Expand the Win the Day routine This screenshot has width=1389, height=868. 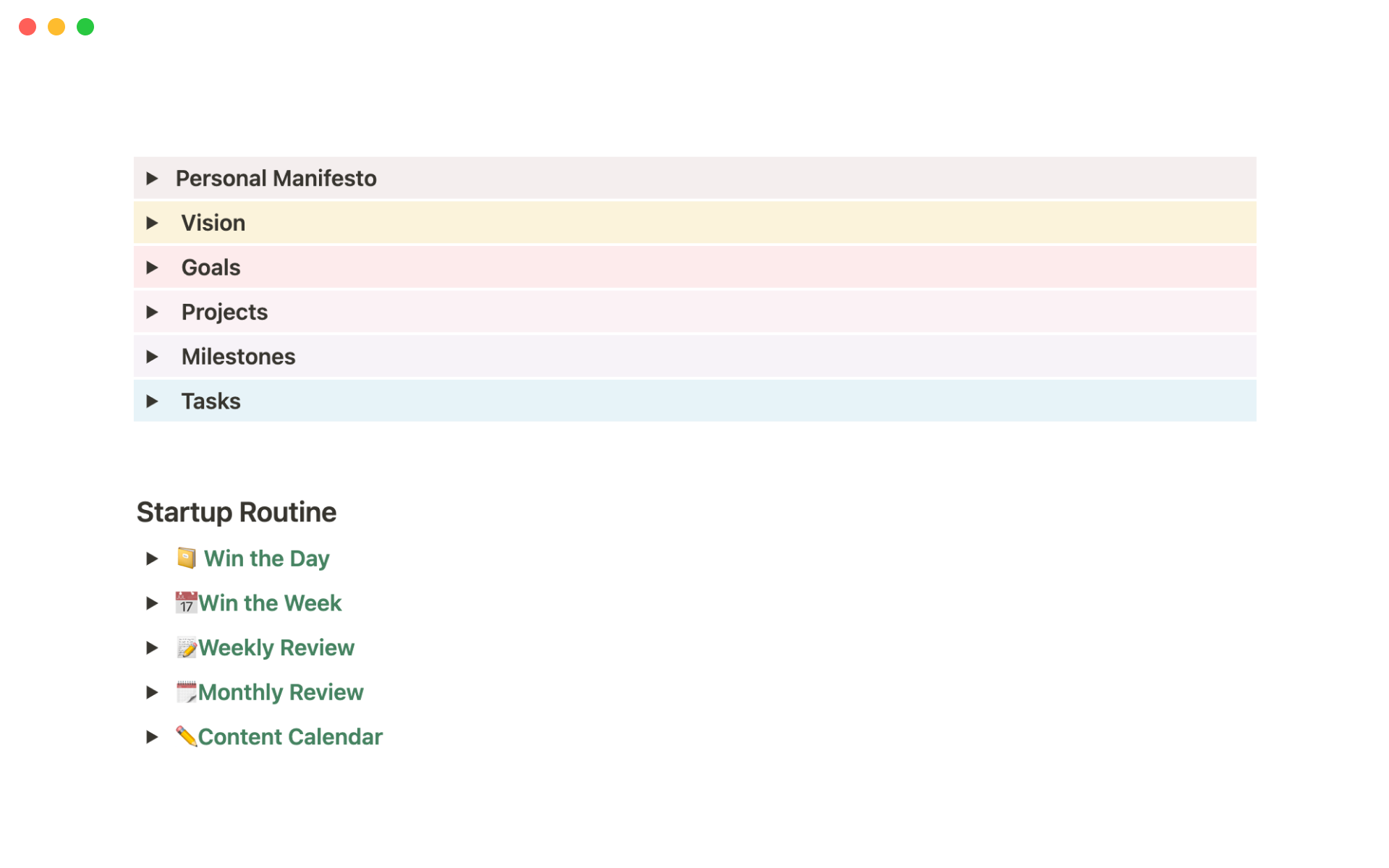[x=152, y=558]
